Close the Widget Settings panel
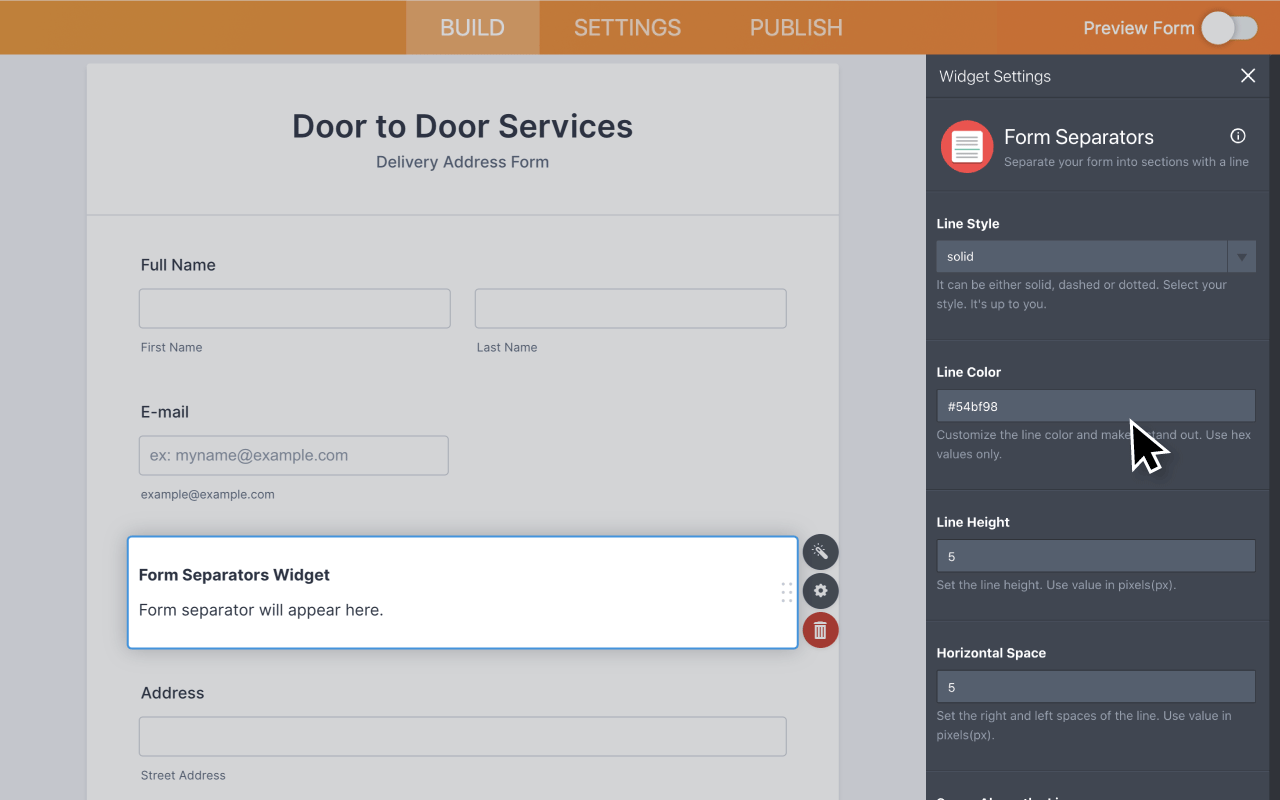Screen dimensions: 1280x800 pos(1247,75)
